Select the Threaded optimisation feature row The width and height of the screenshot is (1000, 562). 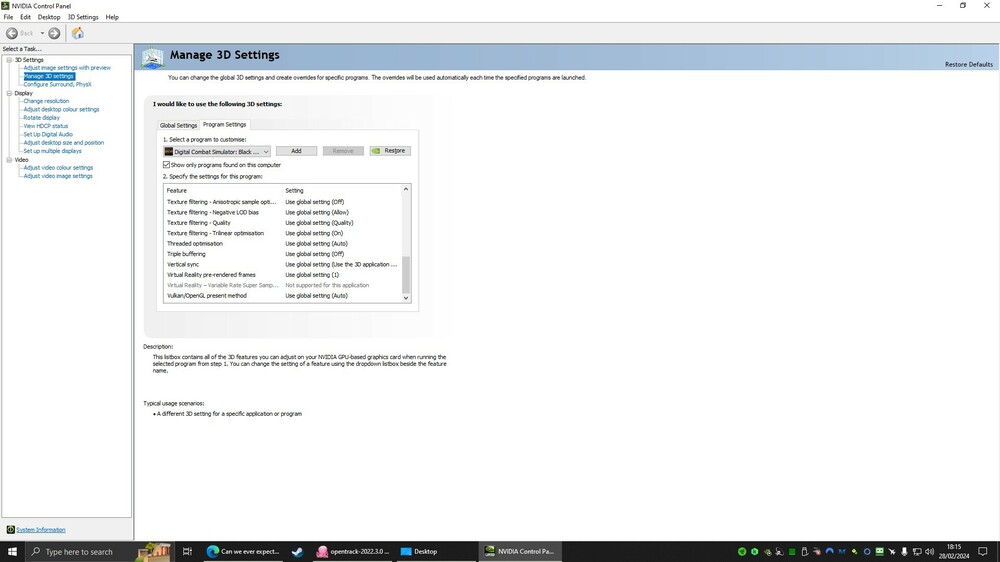click(x=283, y=244)
